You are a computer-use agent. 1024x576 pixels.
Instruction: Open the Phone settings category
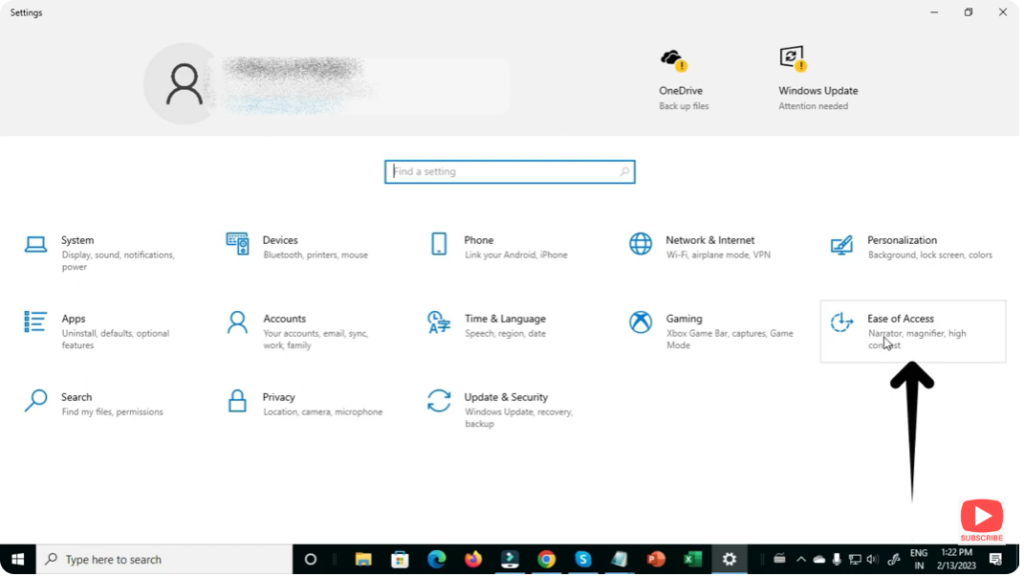pos(478,241)
